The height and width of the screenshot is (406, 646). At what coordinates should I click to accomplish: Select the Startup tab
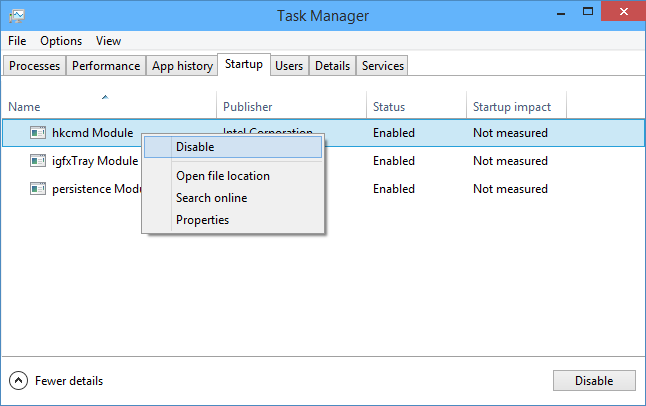244,65
